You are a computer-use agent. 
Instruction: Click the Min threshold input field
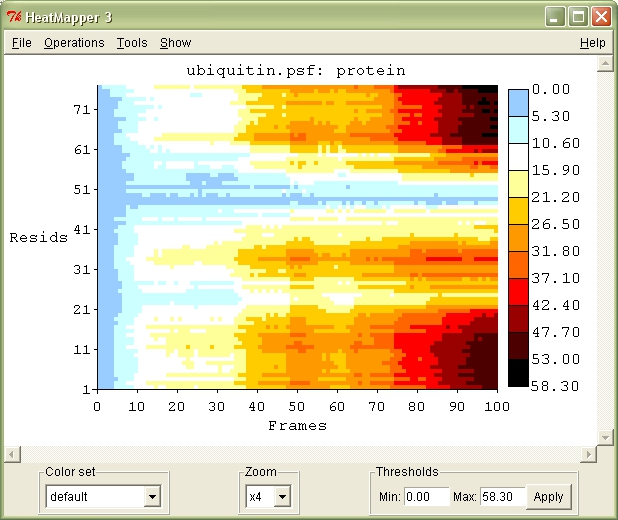(x=427, y=496)
